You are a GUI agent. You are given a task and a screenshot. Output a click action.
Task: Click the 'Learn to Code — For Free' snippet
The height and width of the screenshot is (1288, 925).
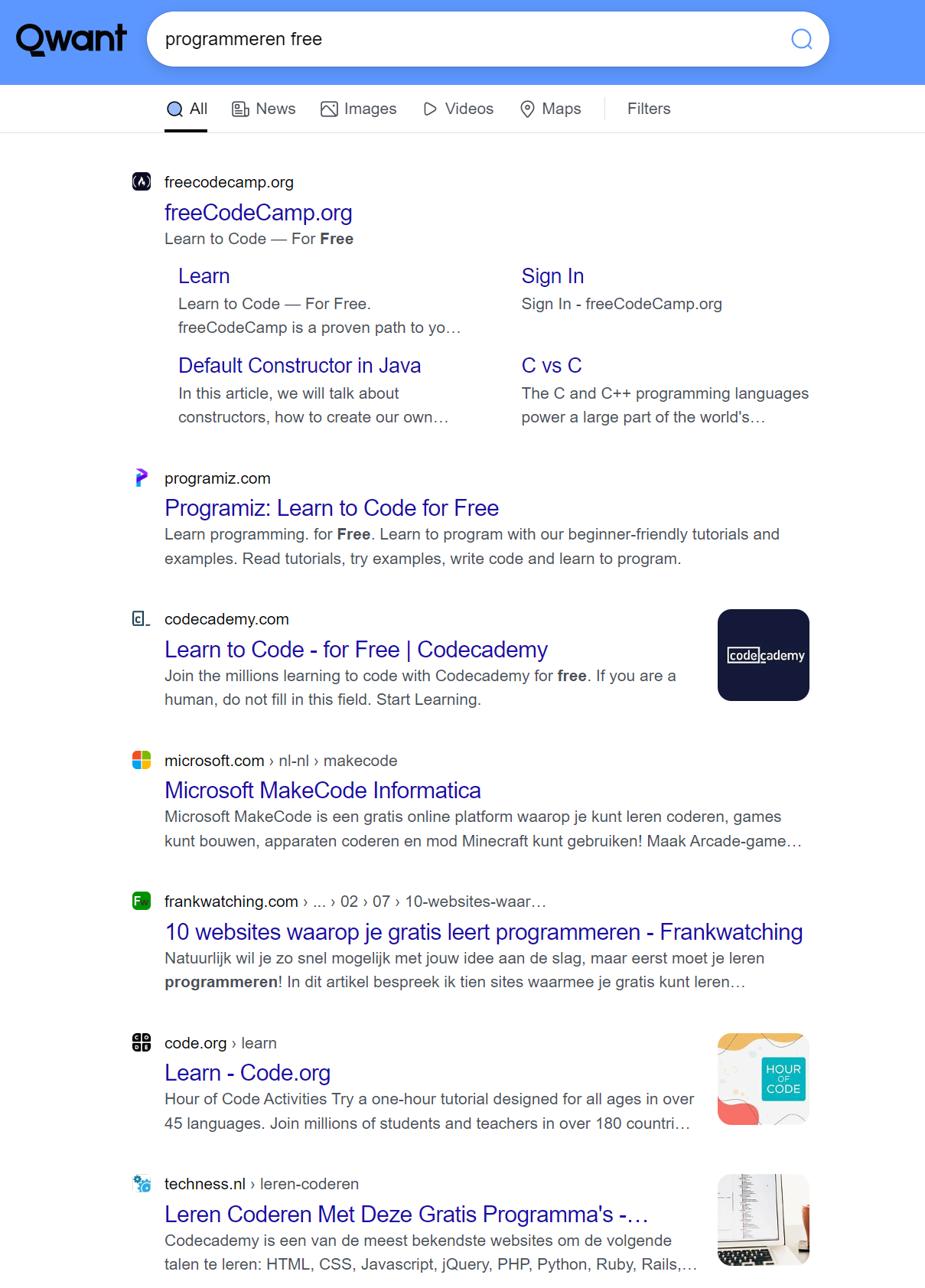coord(259,239)
